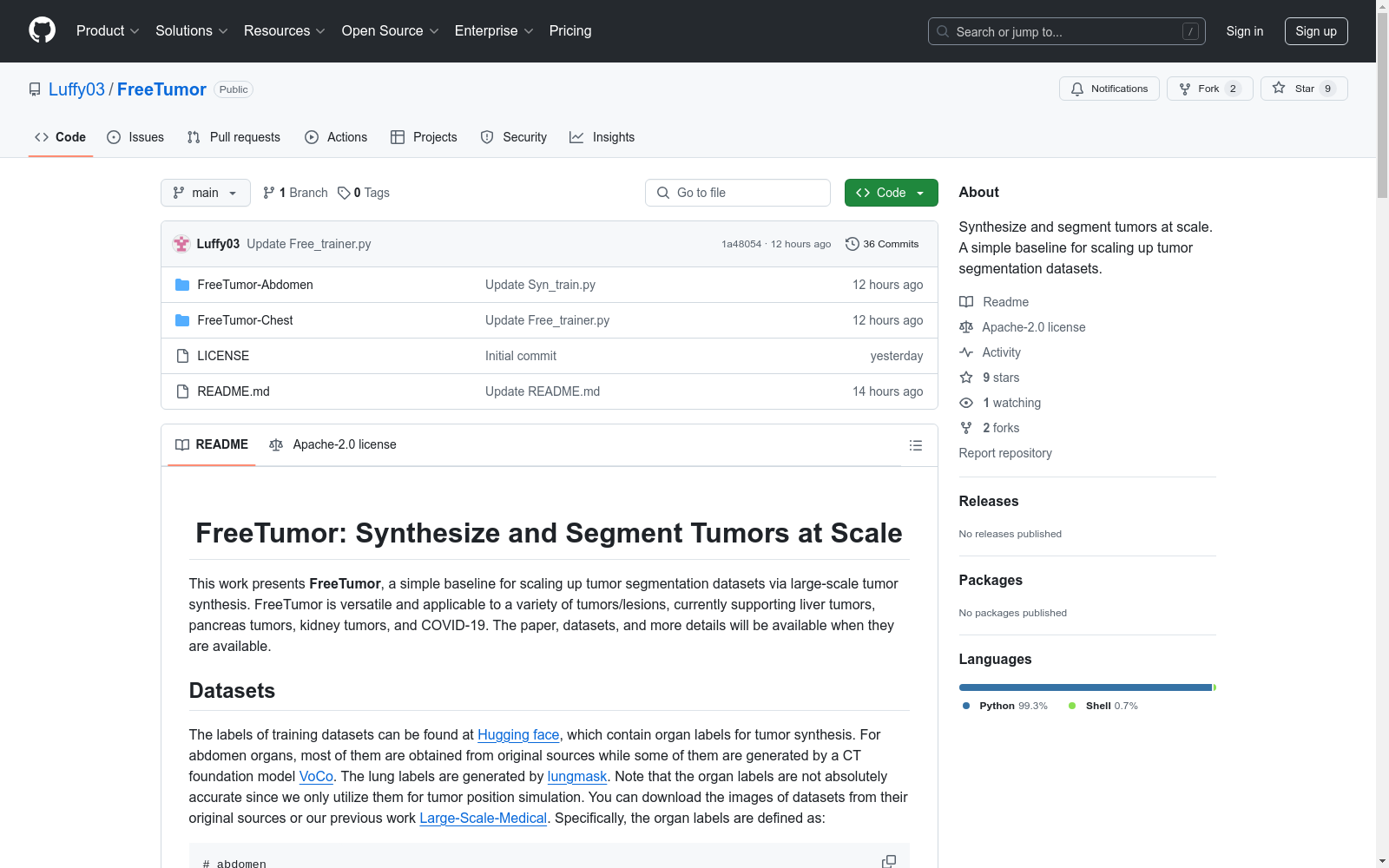This screenshot has width=1389, height=868.
Task: Click the Python language bar segment
Action: pyautogui.click(x=1085, y=687)
